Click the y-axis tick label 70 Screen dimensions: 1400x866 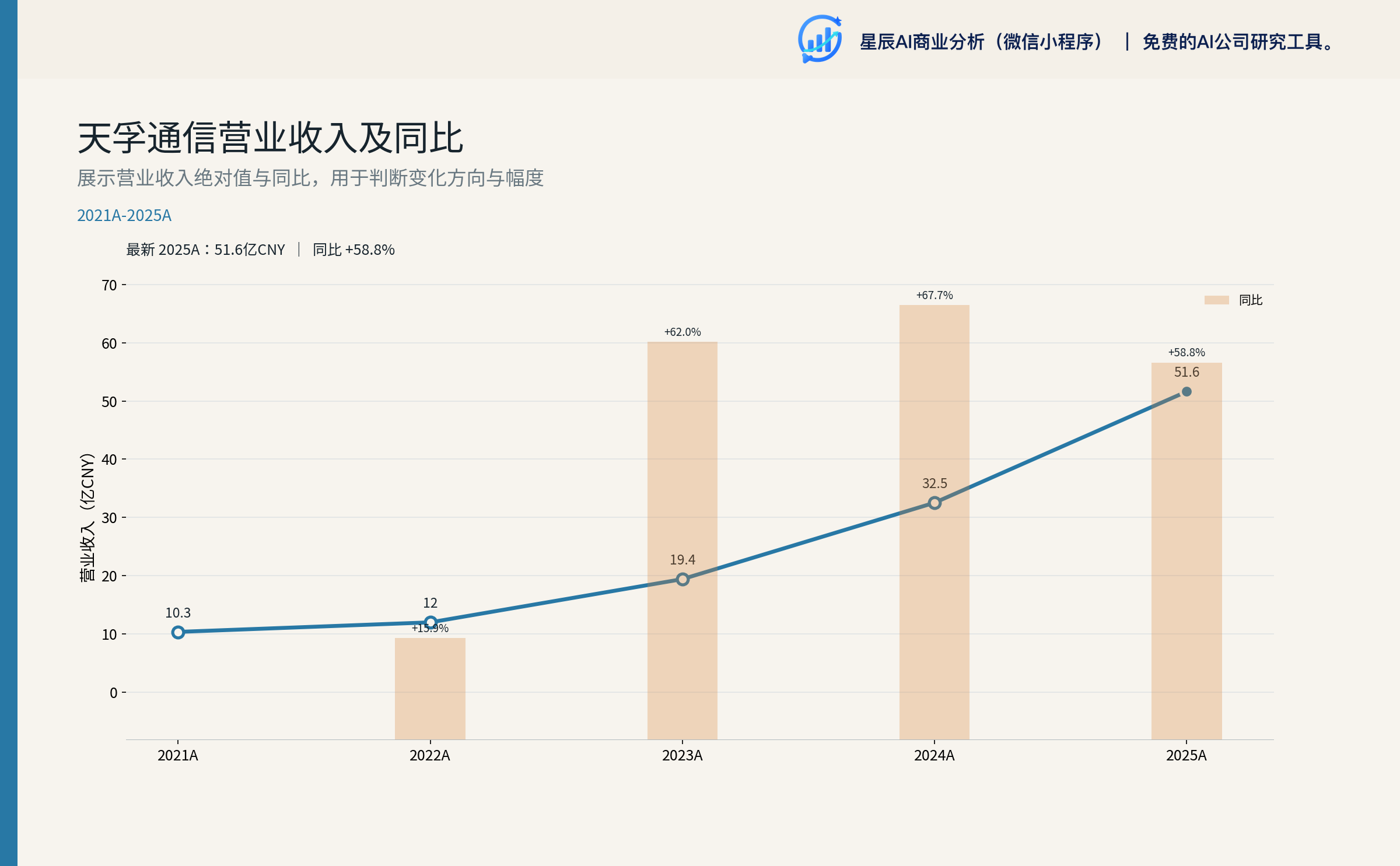[x=110, y=285]
